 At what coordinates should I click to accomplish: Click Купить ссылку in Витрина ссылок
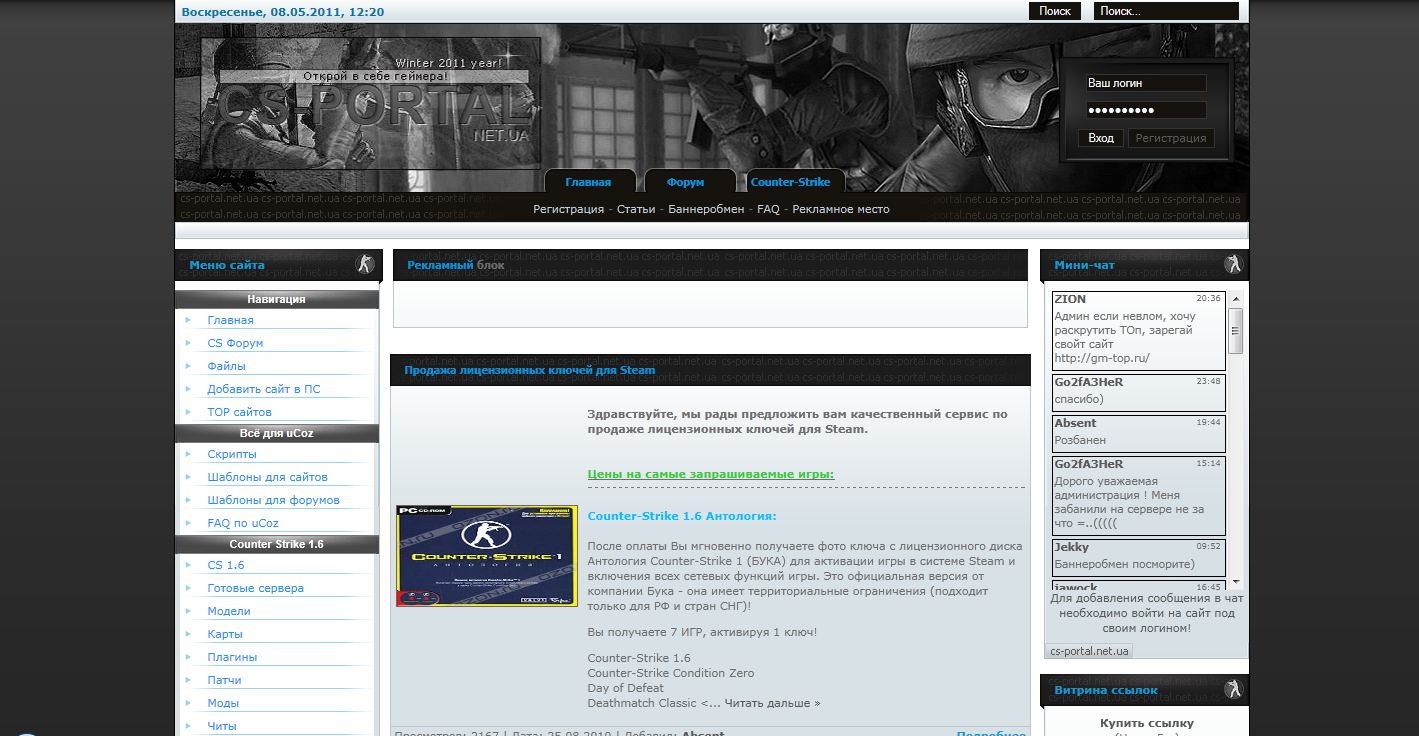coord(1146,723)
